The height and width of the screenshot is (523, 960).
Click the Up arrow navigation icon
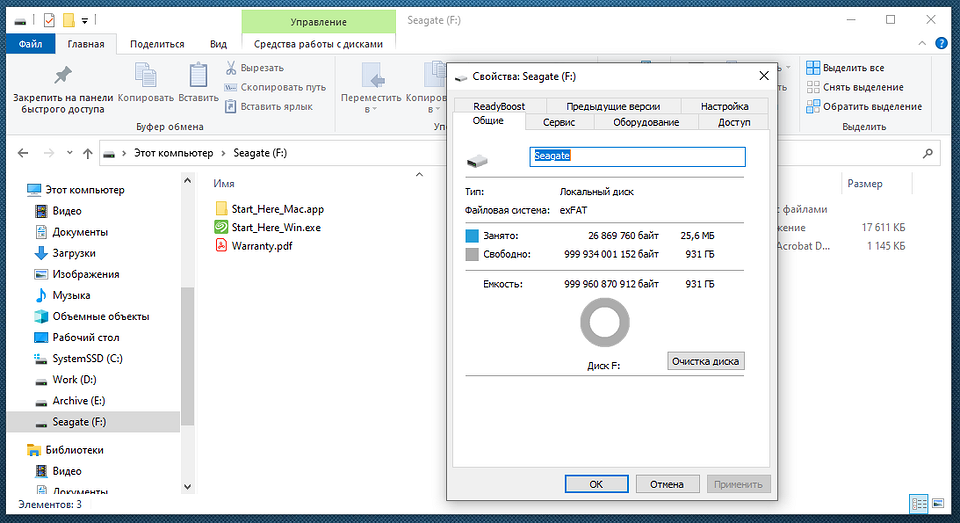(88, 154)
